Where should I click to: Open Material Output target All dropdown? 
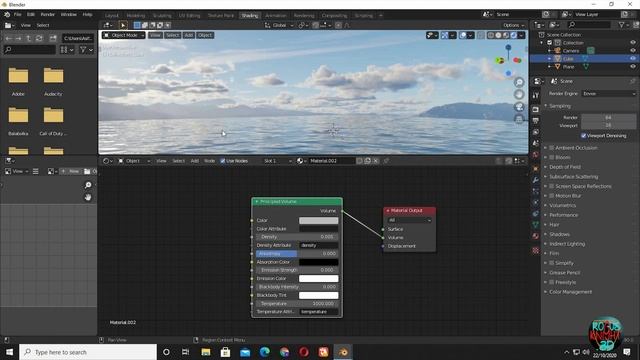pyautogui.click(x=409, y=220)
